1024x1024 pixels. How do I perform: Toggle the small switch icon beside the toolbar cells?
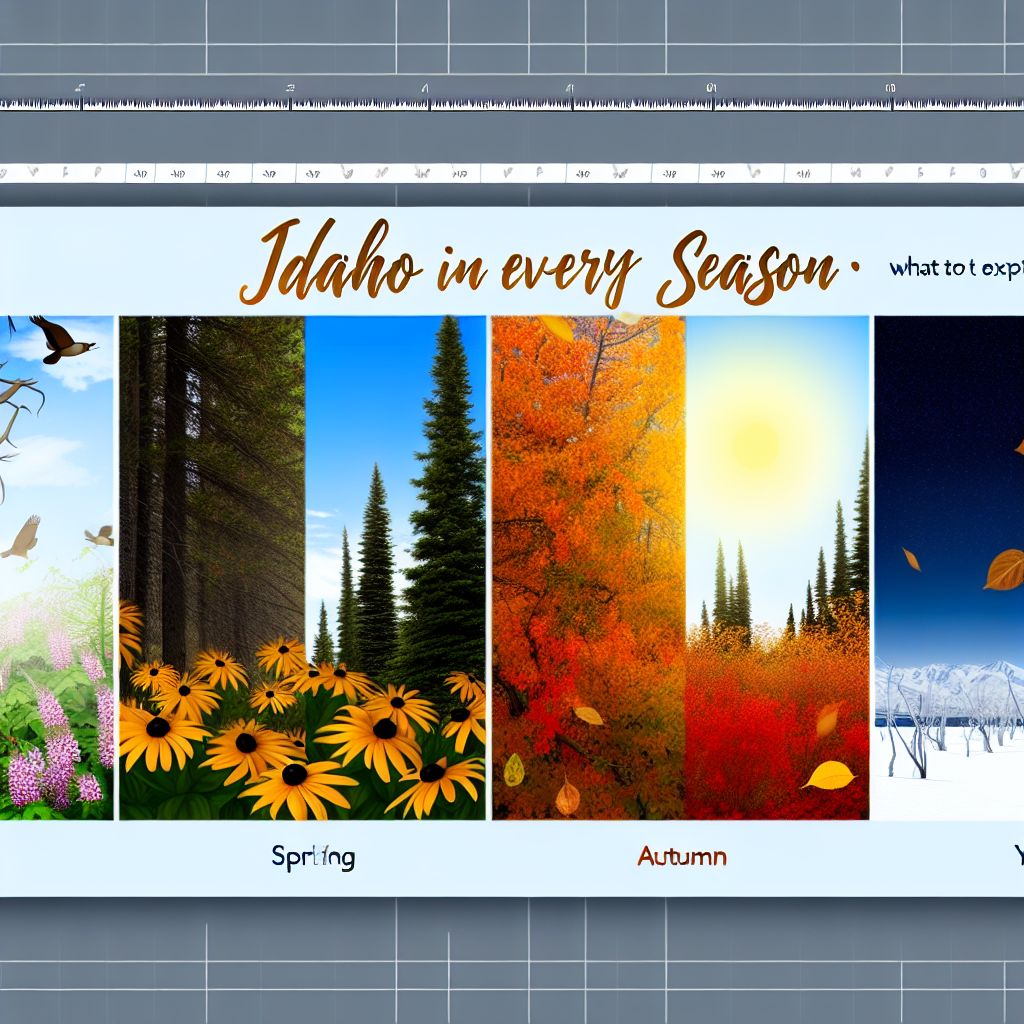pos(35,172)
